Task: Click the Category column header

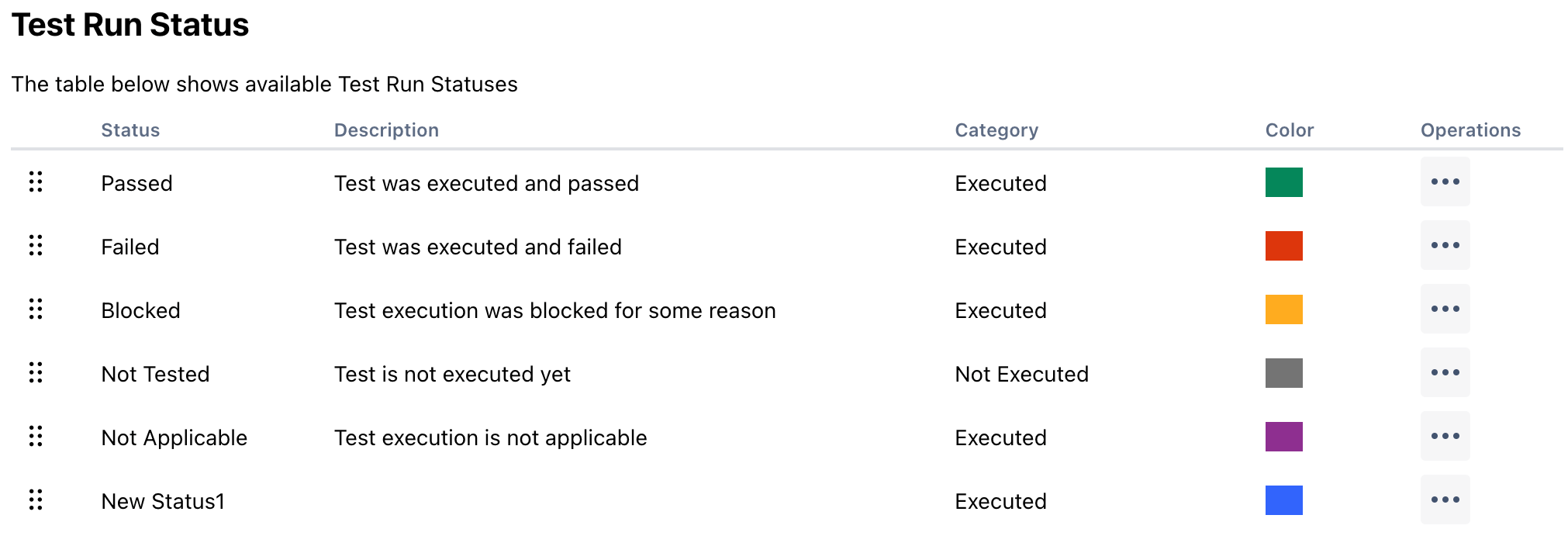Action: pyautogui.click(x=996, y=130)
